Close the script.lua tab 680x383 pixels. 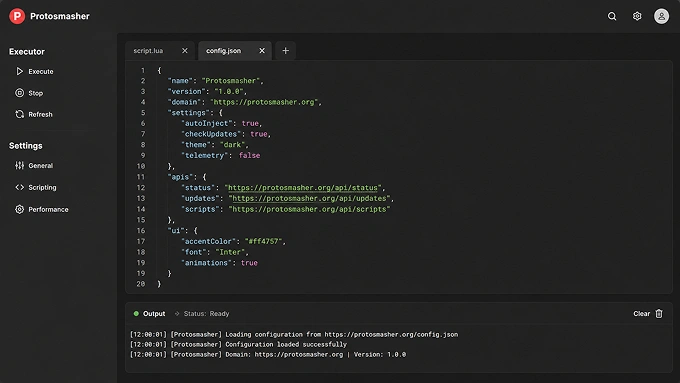pyautogui.click(x=185, y=51)
